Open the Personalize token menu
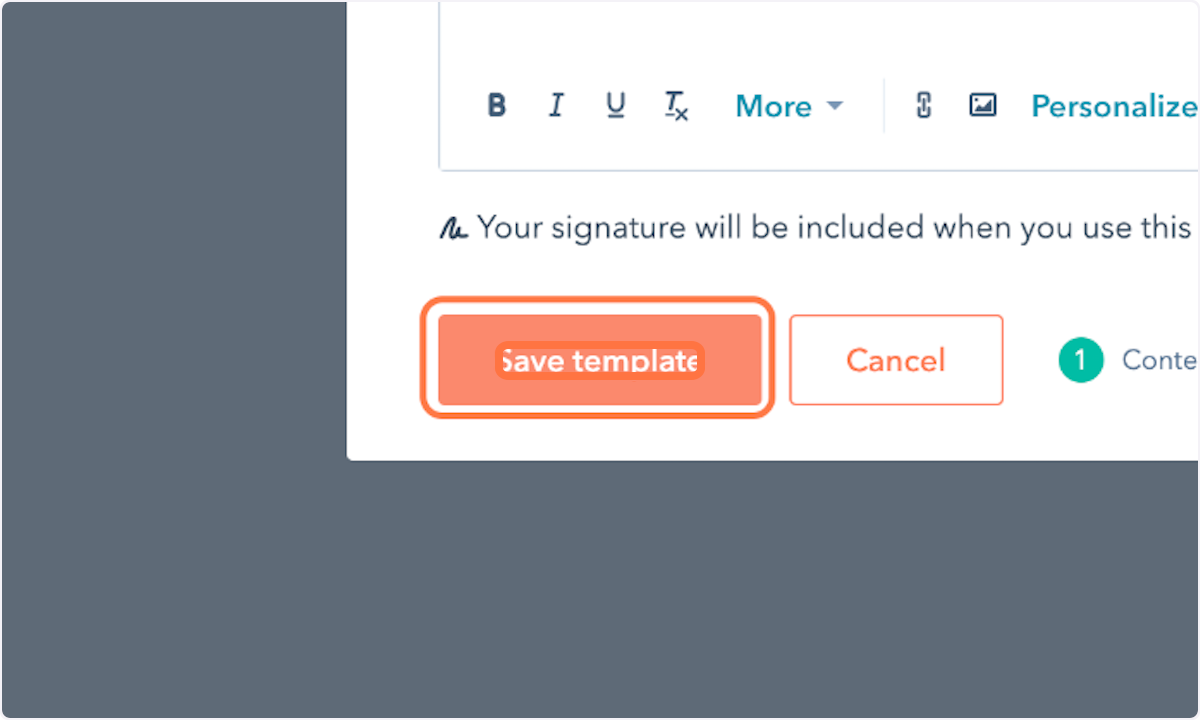 coord(1114,106)
